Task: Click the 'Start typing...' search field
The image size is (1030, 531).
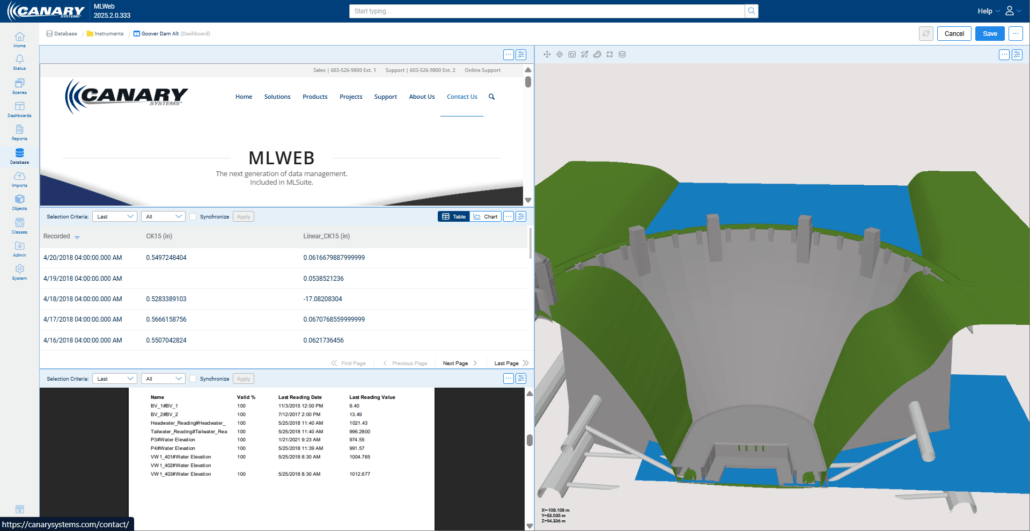Action: point(546,11)
